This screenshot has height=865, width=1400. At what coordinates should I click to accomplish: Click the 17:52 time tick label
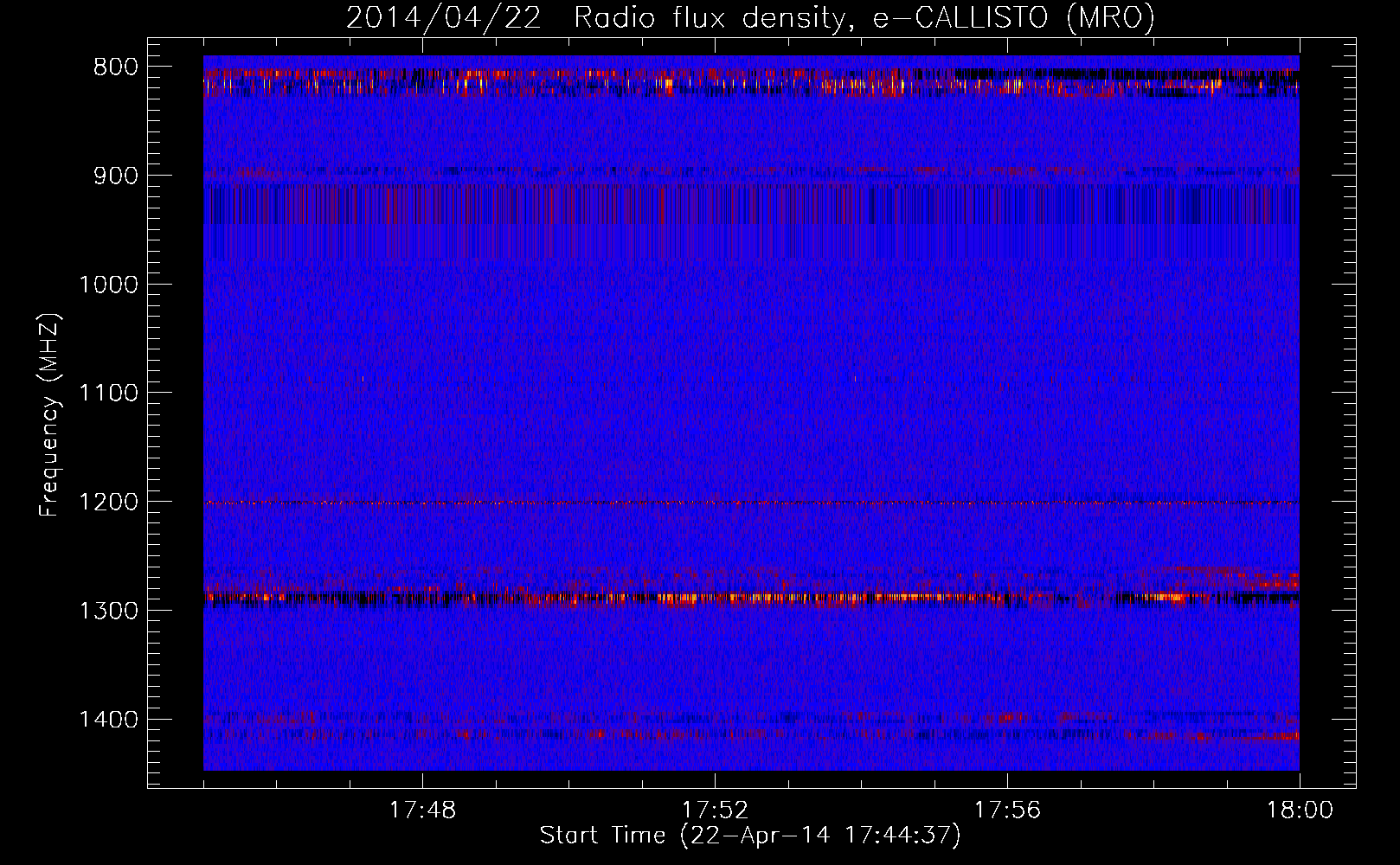click(x=715, y=811)
